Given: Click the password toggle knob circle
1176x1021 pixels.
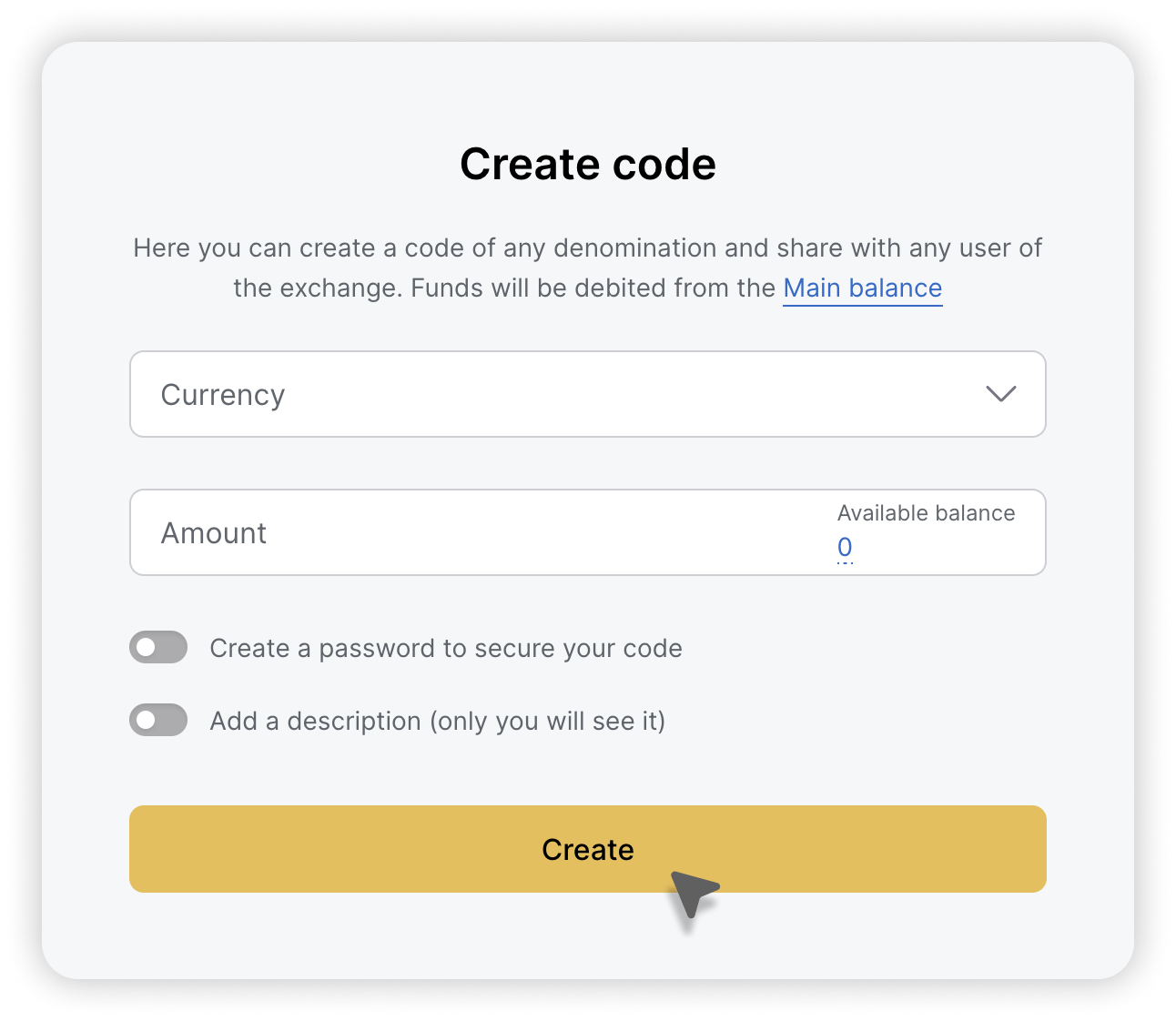Looking at the screenshot, I should 147,647.
